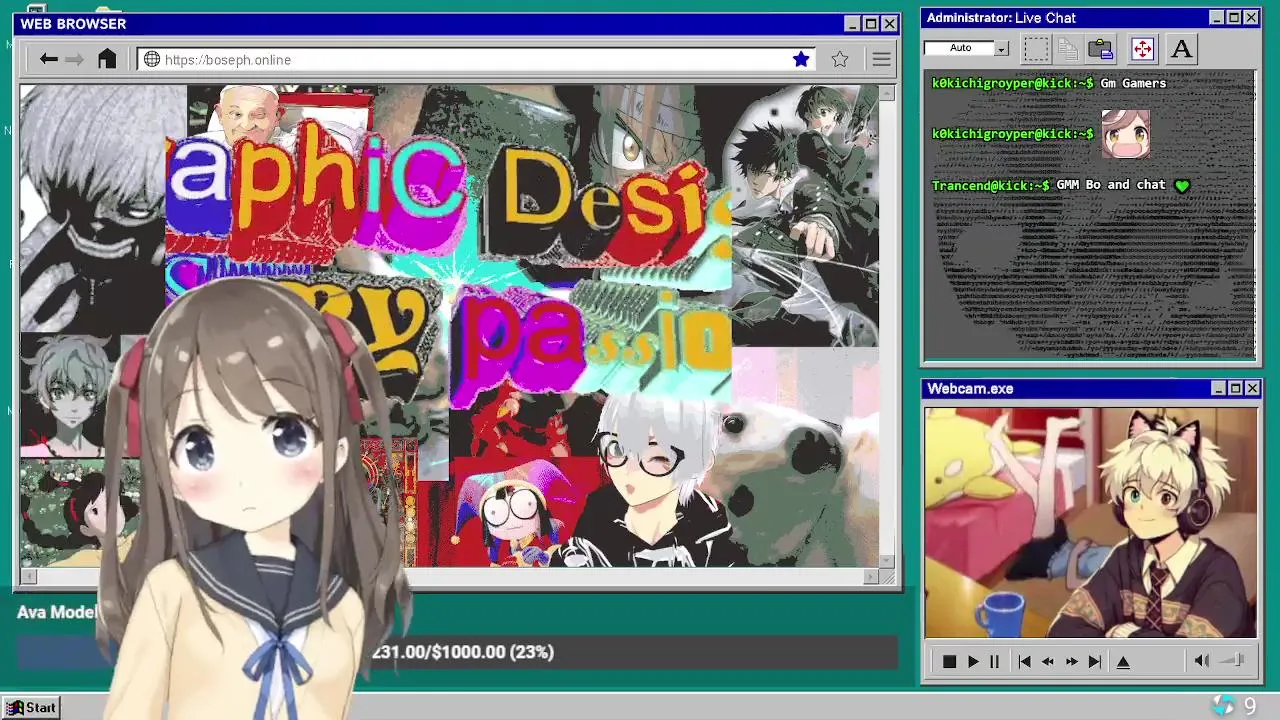Open the Auto dropdown in Live Chat
Viewport: 1280px width, 720px height.
click(1002, 48)
